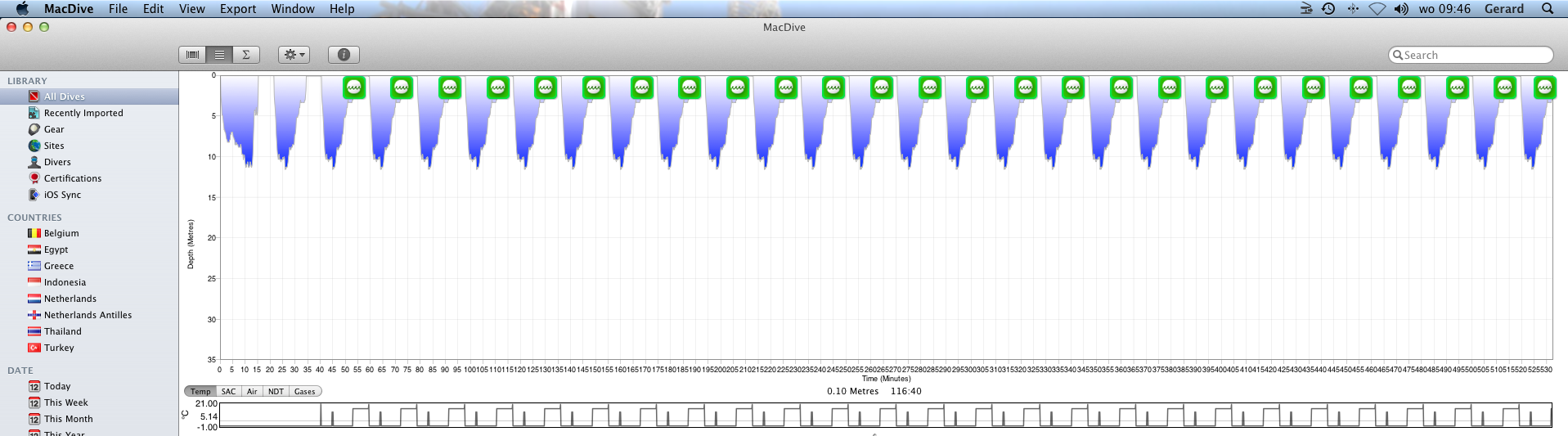Select the barcode-style view button
The height and width of the screenshot is (436, 1568).
point(192,55)
